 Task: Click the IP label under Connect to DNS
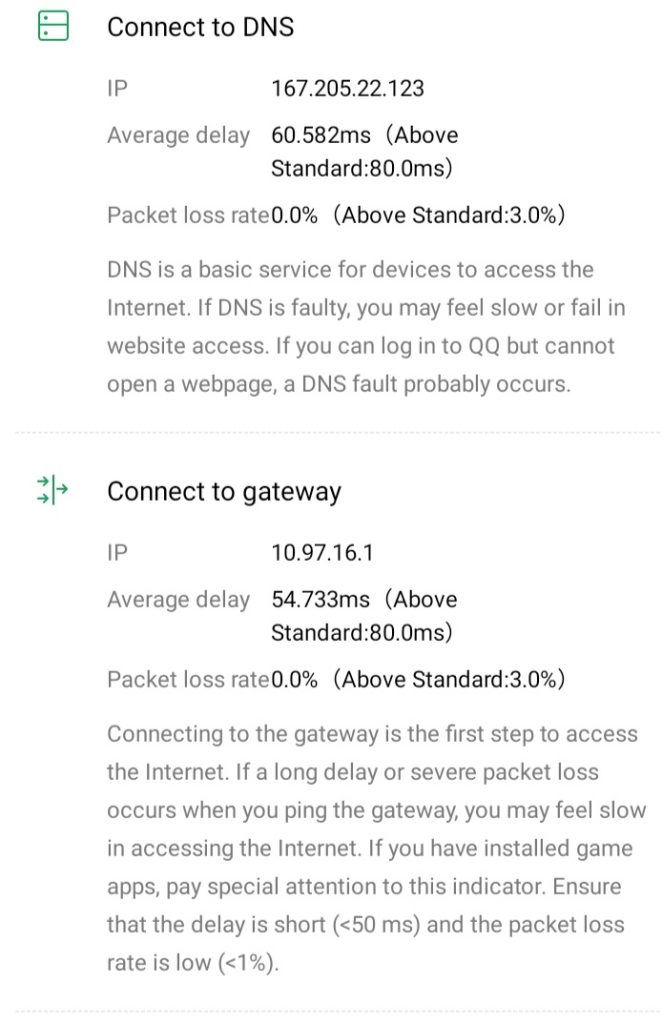pos(117,88)
